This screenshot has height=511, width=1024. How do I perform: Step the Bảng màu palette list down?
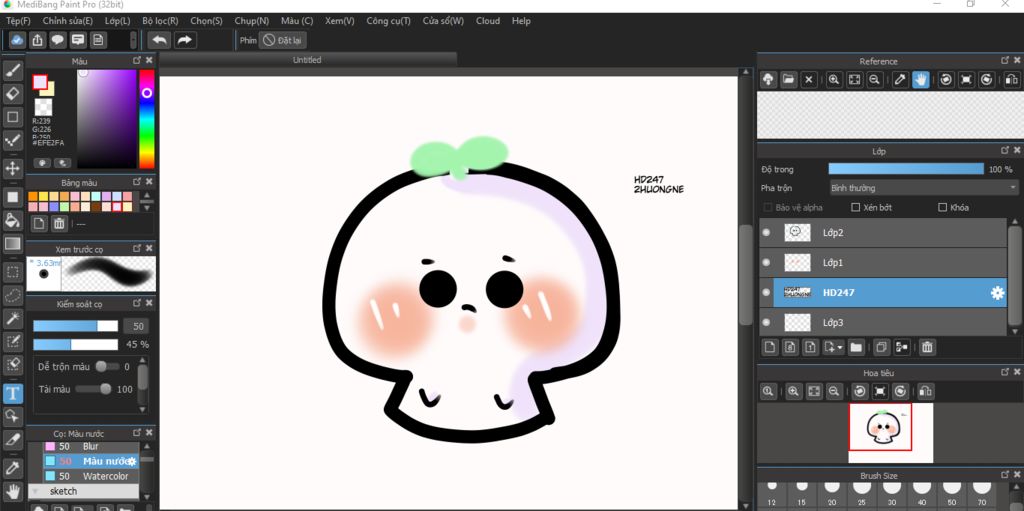(x=146, y=206)
